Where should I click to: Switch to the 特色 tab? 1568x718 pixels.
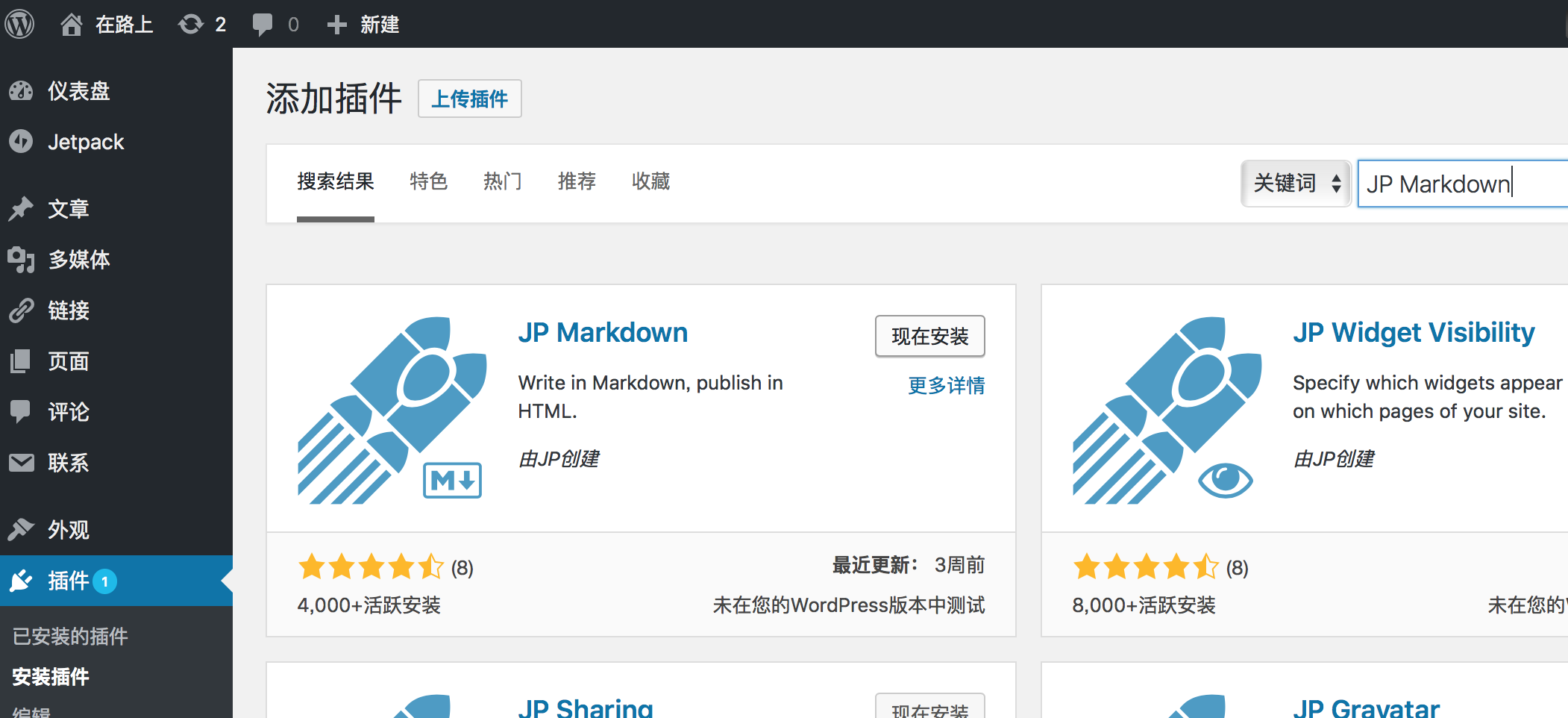point(428,181)
